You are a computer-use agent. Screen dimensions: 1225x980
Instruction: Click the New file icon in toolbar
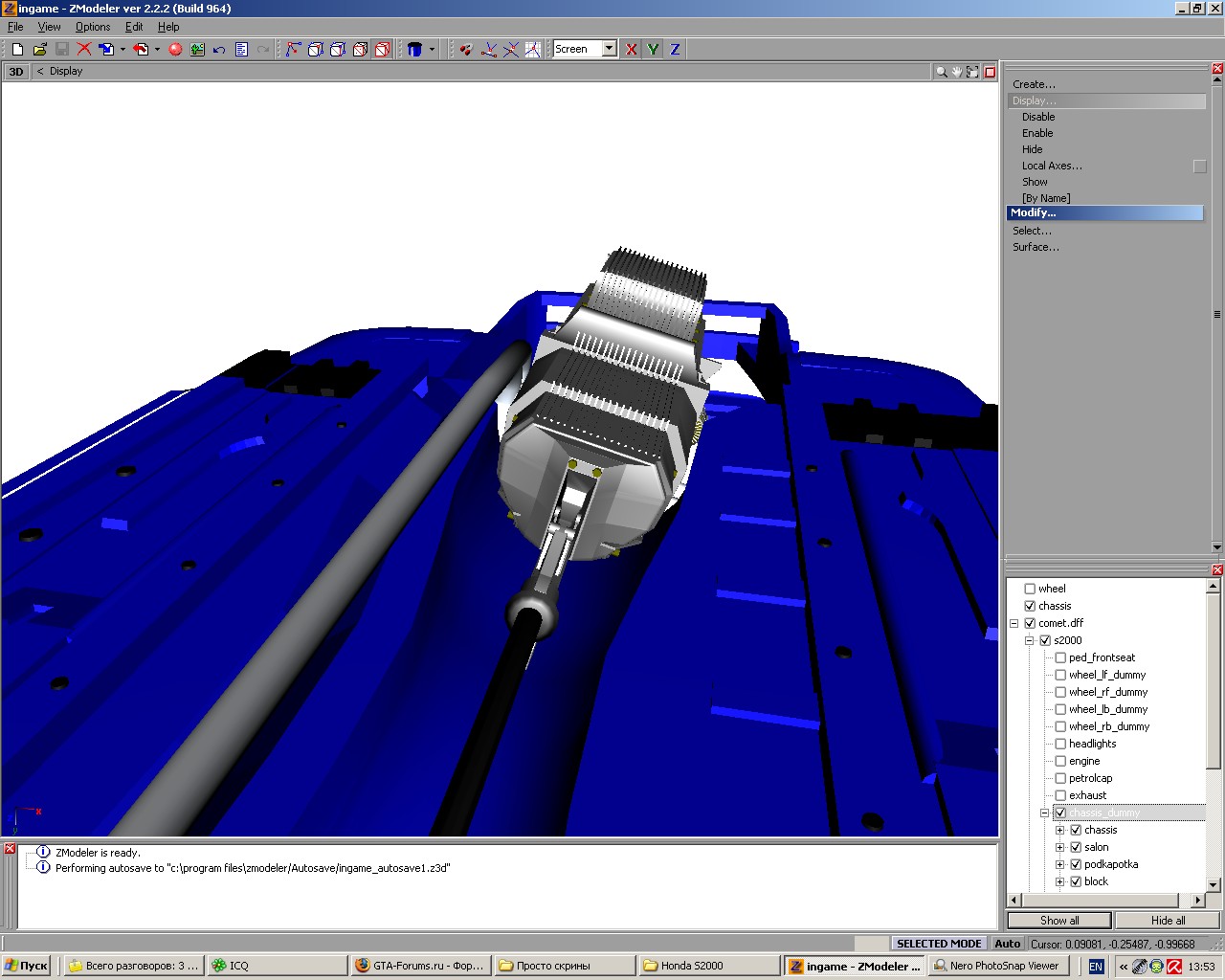(x=17, y=49)
